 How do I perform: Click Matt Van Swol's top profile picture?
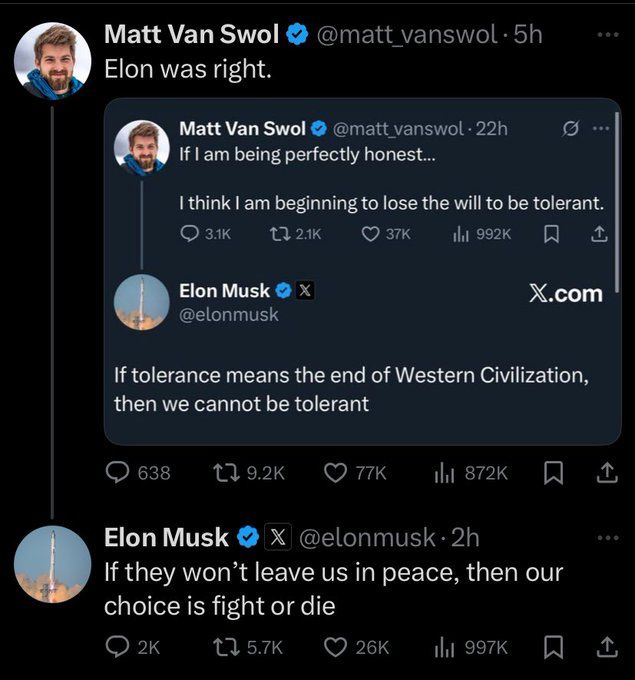tap(52, 60)
